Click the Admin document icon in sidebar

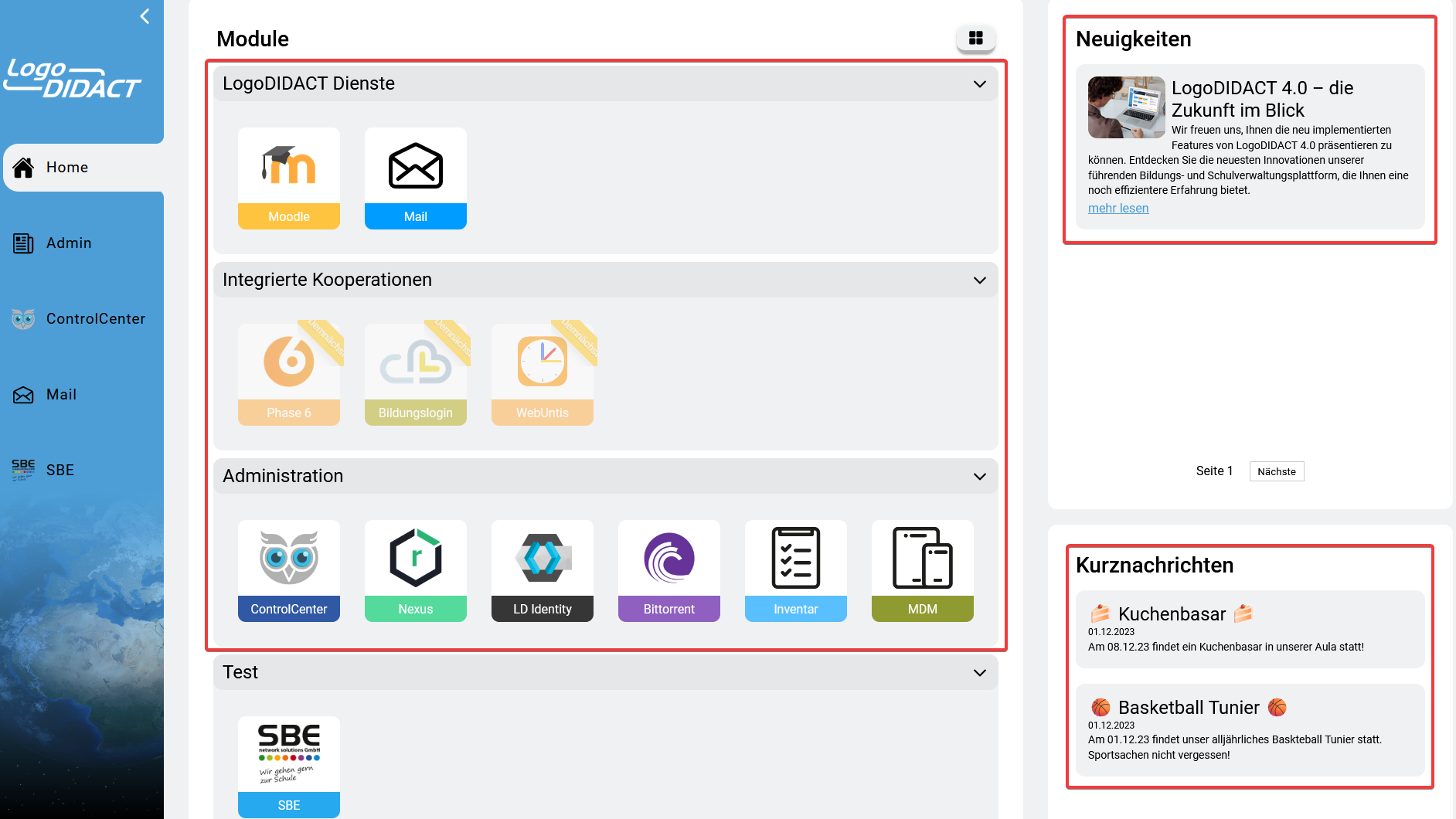tap(23, 243)
